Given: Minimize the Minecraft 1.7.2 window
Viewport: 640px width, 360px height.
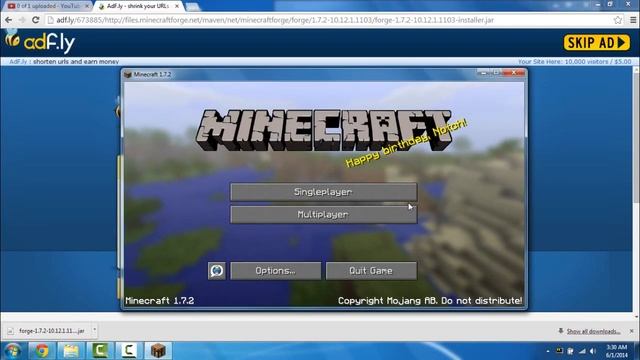Looking at the screenshot, I should [484, 73].
